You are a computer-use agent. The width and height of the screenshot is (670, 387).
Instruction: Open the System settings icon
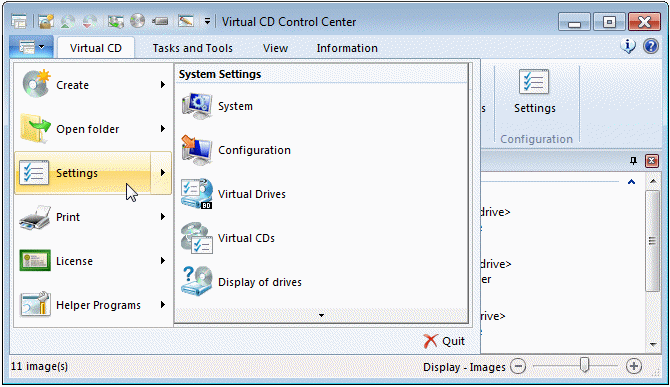coord(197,106)
